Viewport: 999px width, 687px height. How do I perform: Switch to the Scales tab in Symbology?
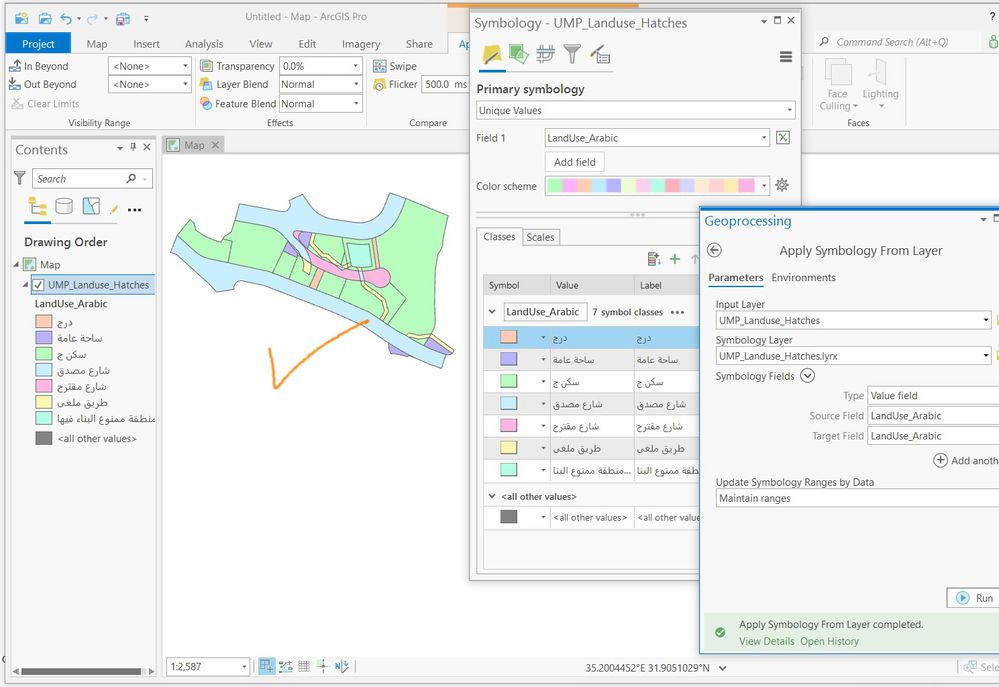[x=540, y=237]
